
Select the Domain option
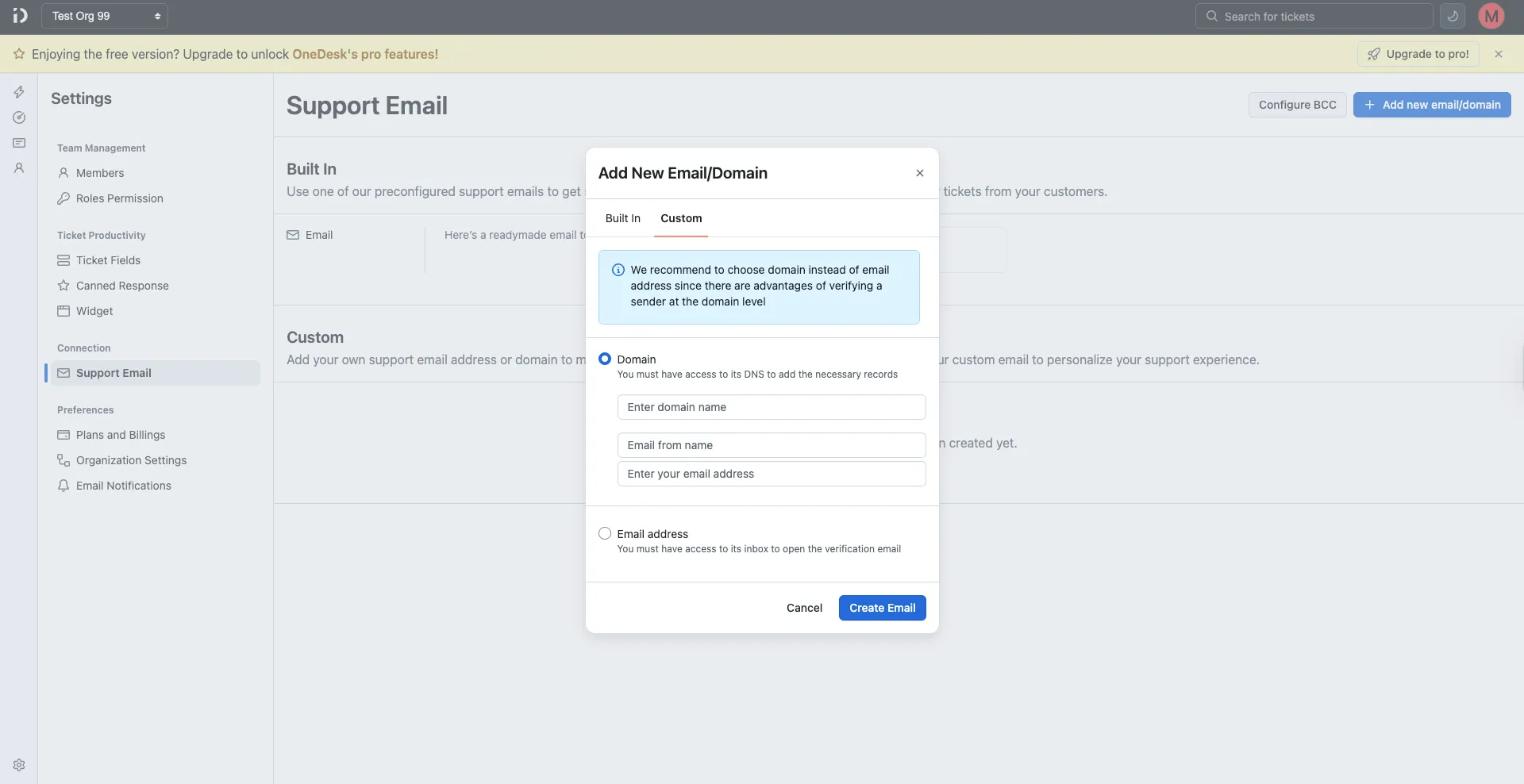click(x=605, y=359)
